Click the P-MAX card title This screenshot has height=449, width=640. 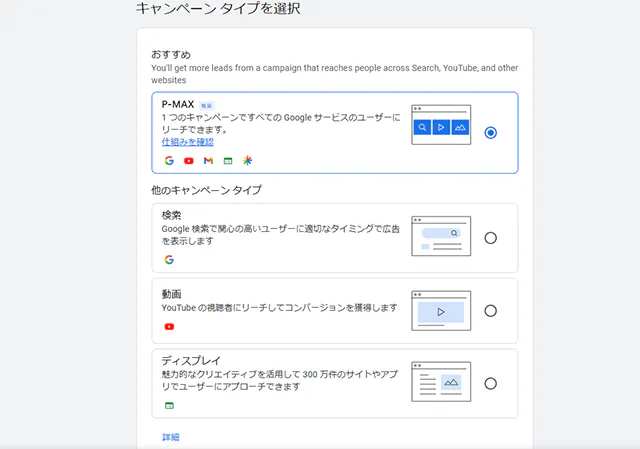click(178, 104)
